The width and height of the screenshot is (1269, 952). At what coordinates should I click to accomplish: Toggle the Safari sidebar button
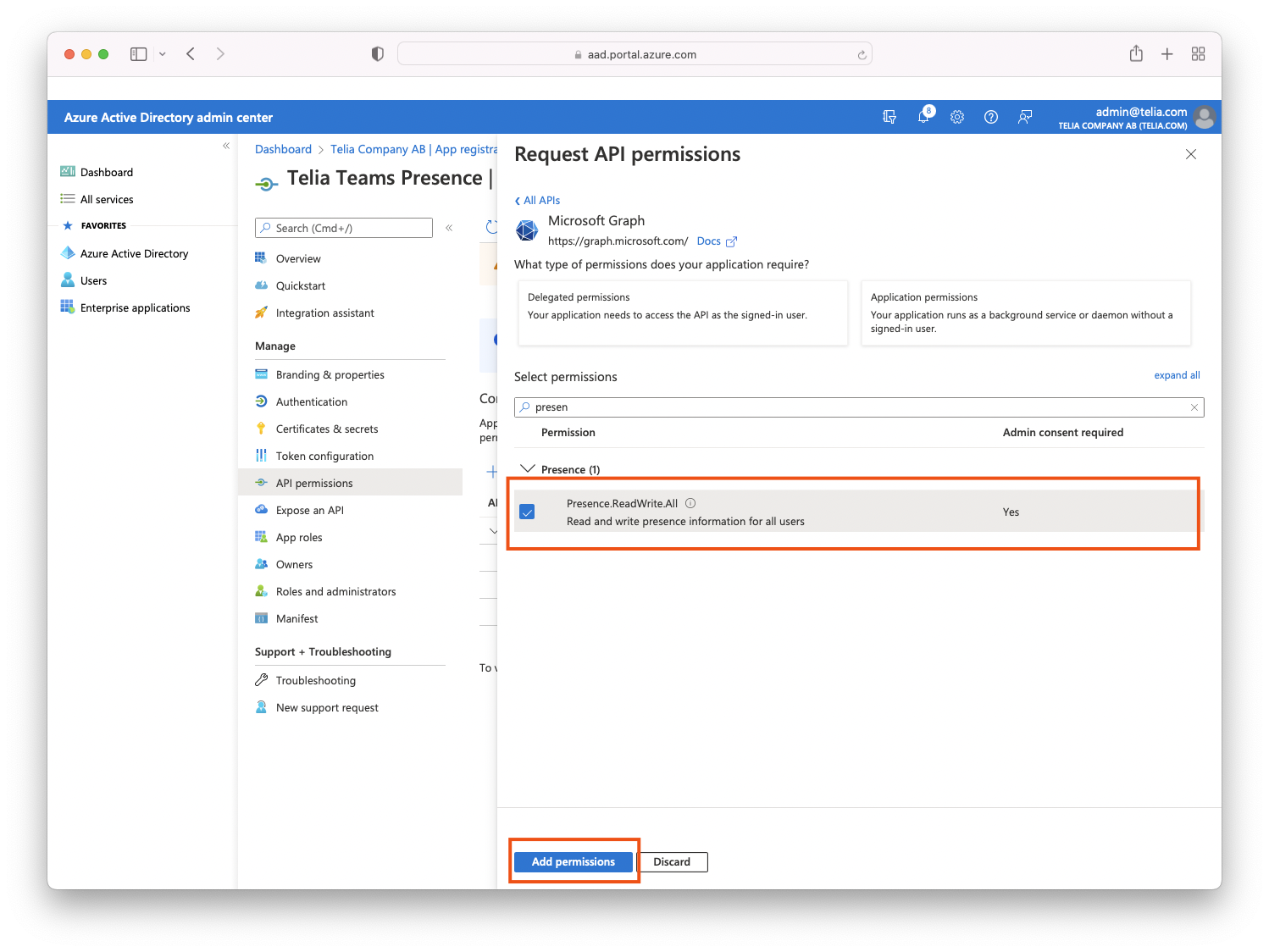tap(138, 54)
